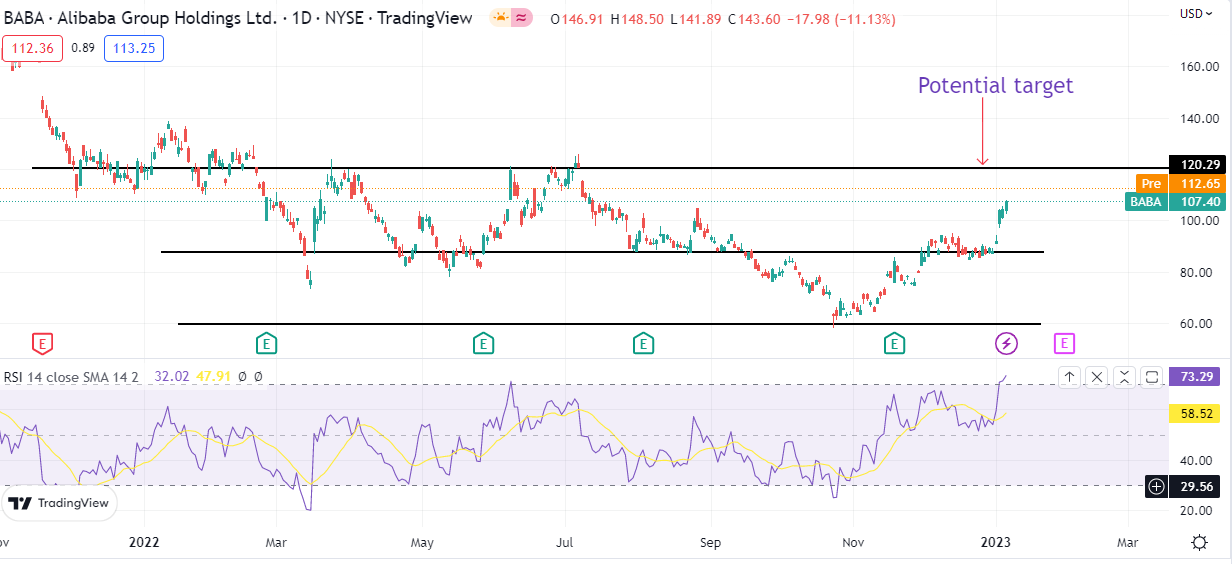This screenshot has width=1232, height=564.
Task: Click the 60.00 price axis label
Action: 1198,324
